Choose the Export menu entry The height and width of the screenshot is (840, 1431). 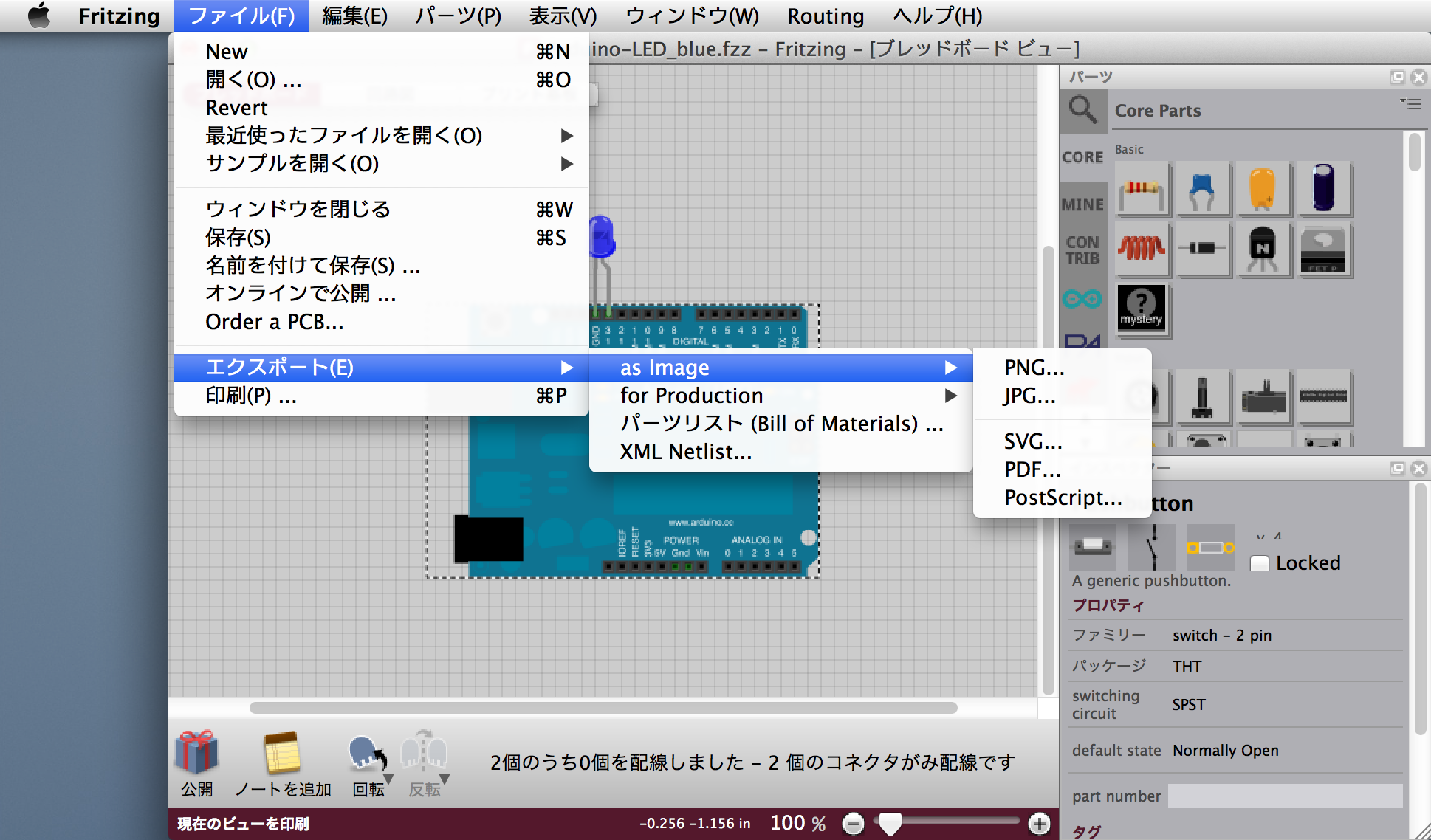381,368
